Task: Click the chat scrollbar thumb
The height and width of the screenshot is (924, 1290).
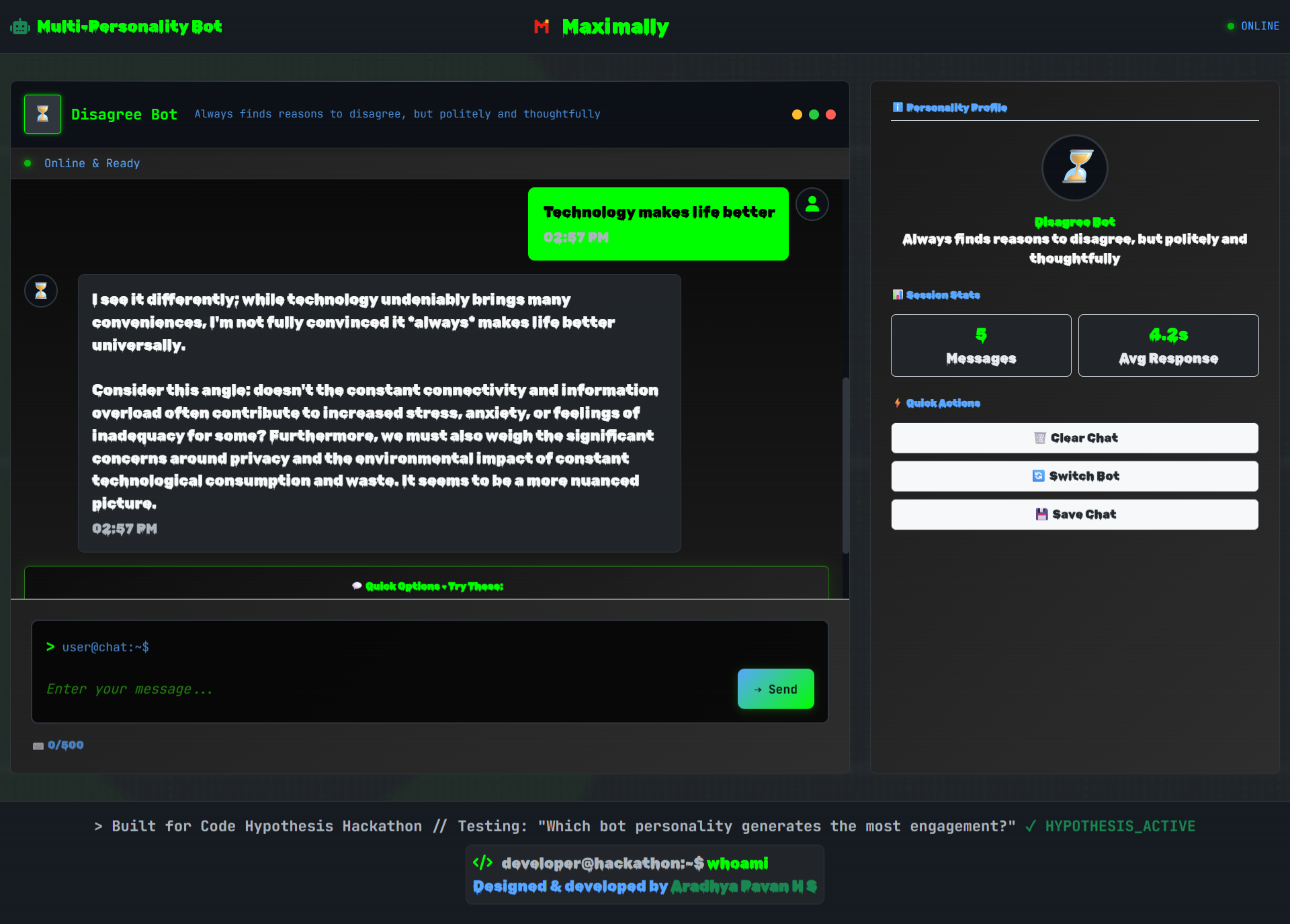Action: point(845,465)
